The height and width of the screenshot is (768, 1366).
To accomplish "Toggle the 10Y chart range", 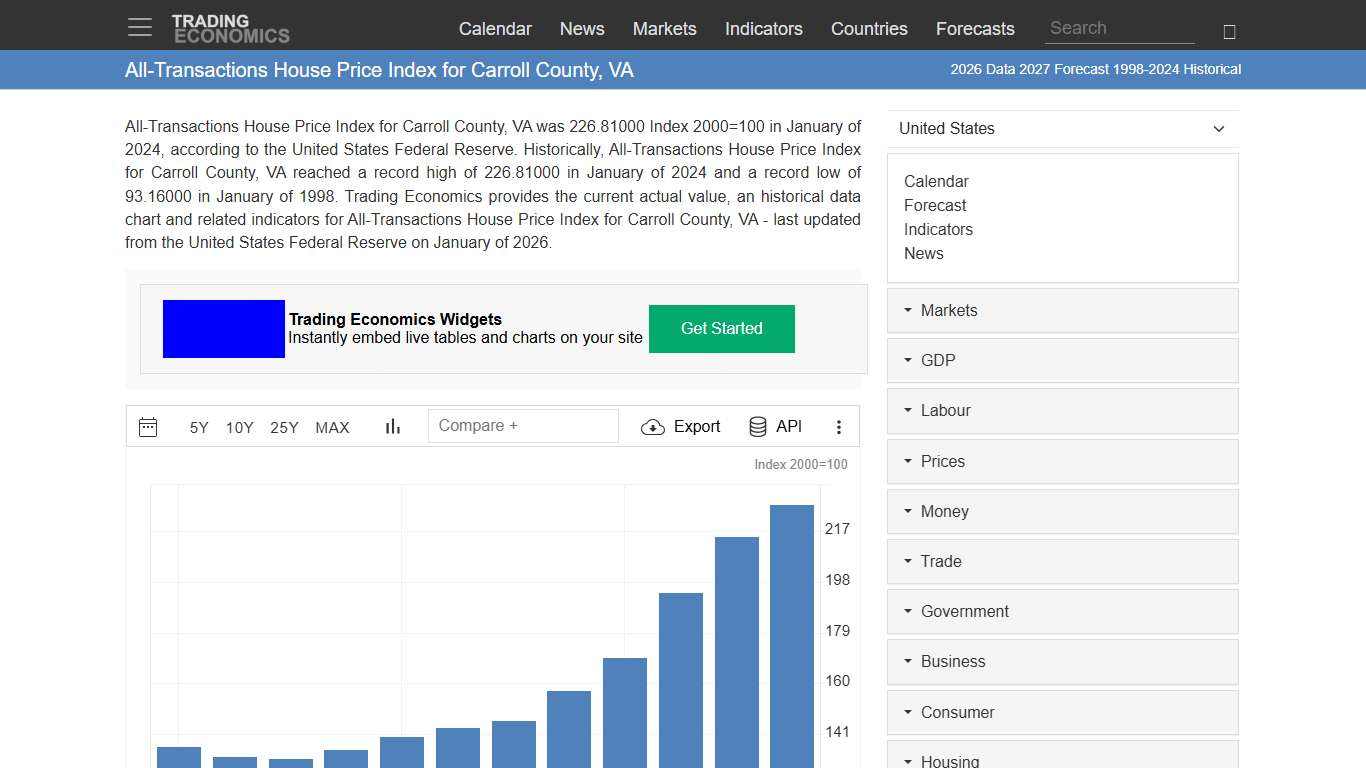I will pos(239,427).
